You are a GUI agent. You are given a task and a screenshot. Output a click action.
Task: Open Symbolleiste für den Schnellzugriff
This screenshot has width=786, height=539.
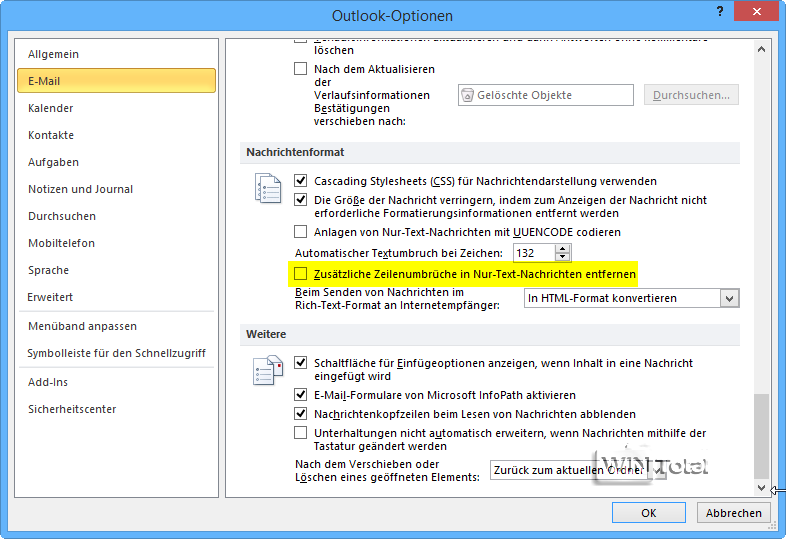point(116,353)
